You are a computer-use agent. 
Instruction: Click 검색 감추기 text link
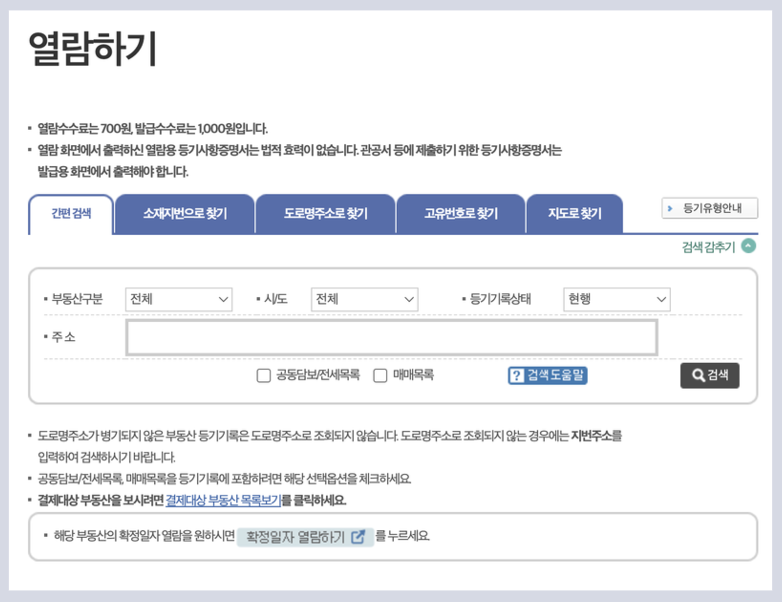coord(708,247)
